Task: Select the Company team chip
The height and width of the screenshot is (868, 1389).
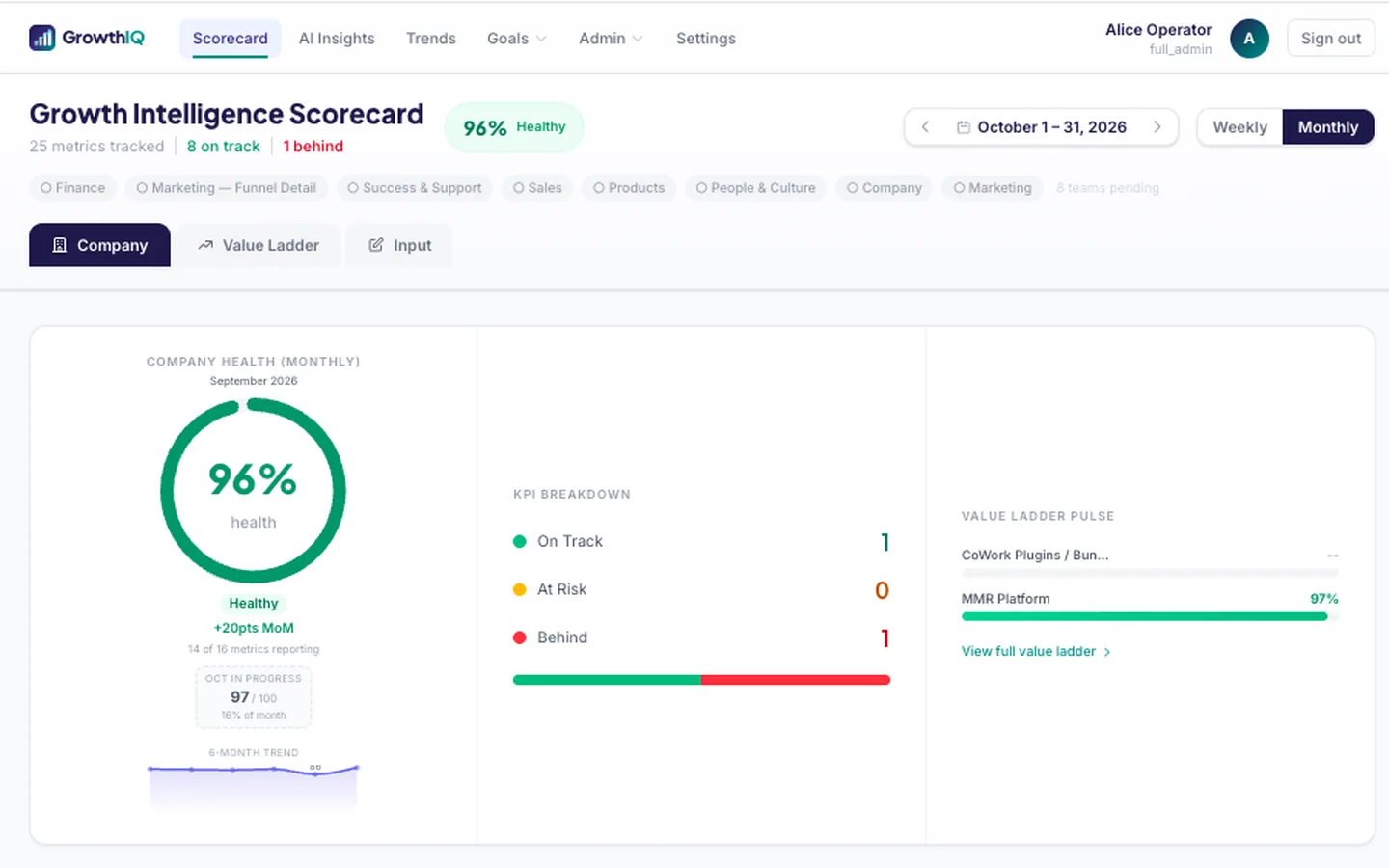Action: [x=885, y=188]
